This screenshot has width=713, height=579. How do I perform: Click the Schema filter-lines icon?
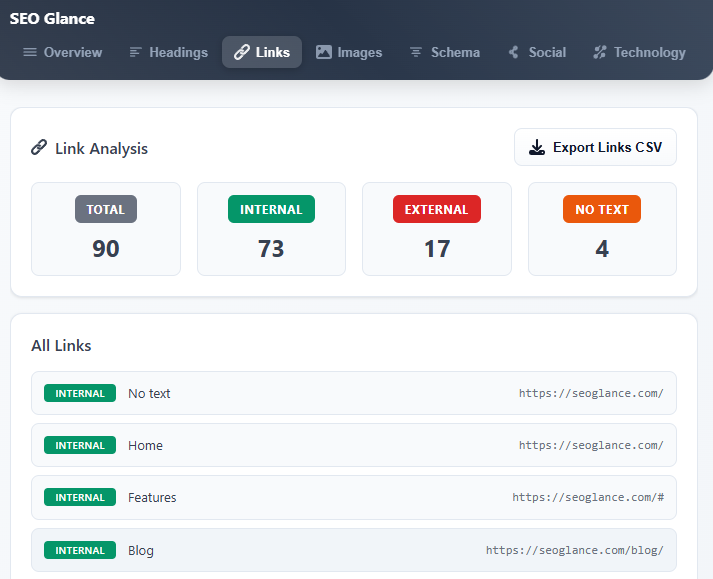coord(416,52)
